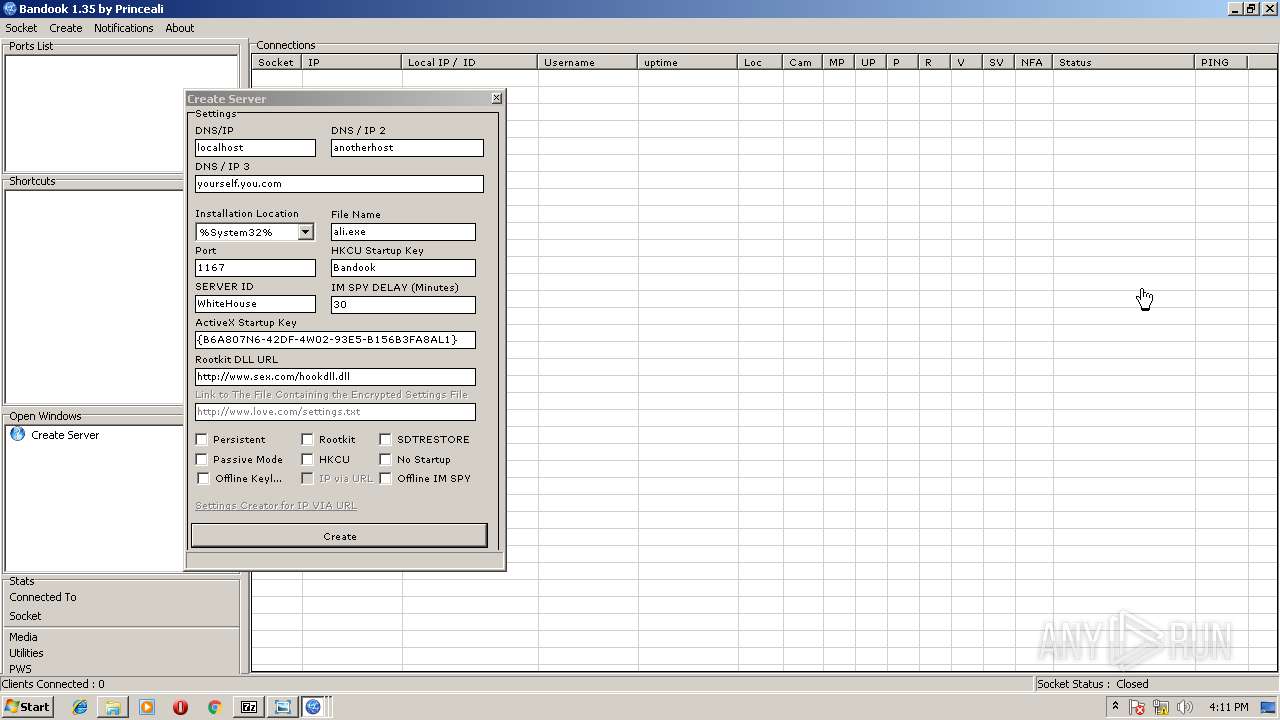Click the Rootkit DLL URL field

click(335, 377)
